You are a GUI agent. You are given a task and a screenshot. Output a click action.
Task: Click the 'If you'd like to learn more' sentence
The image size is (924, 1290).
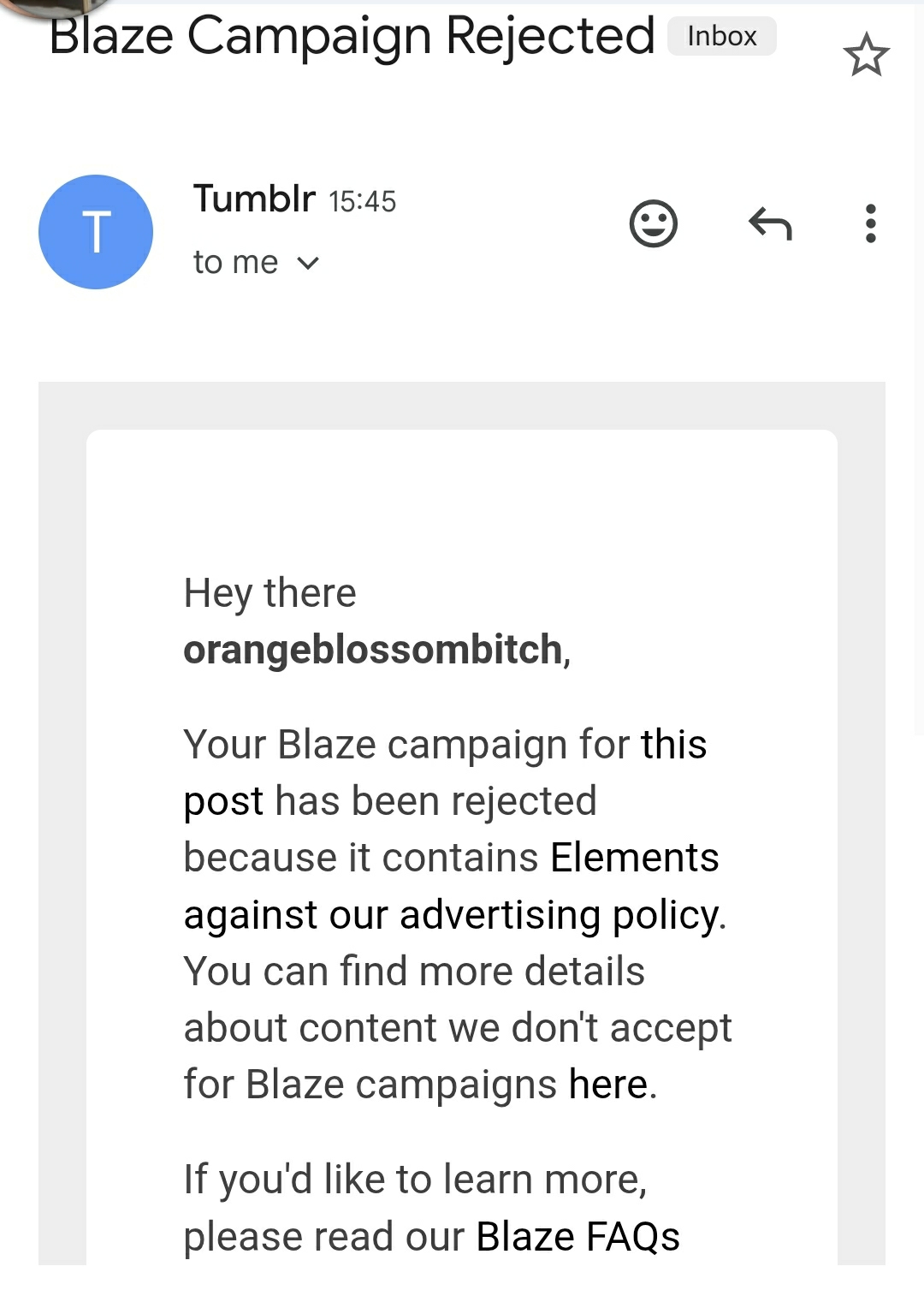click(415, 1180)
